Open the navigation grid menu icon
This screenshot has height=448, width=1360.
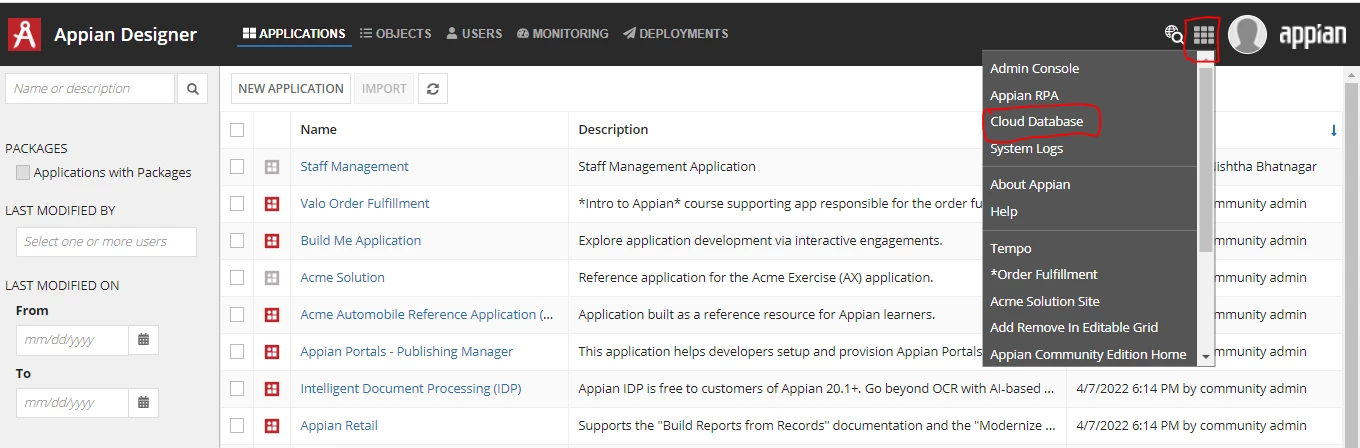point(1203,35)
